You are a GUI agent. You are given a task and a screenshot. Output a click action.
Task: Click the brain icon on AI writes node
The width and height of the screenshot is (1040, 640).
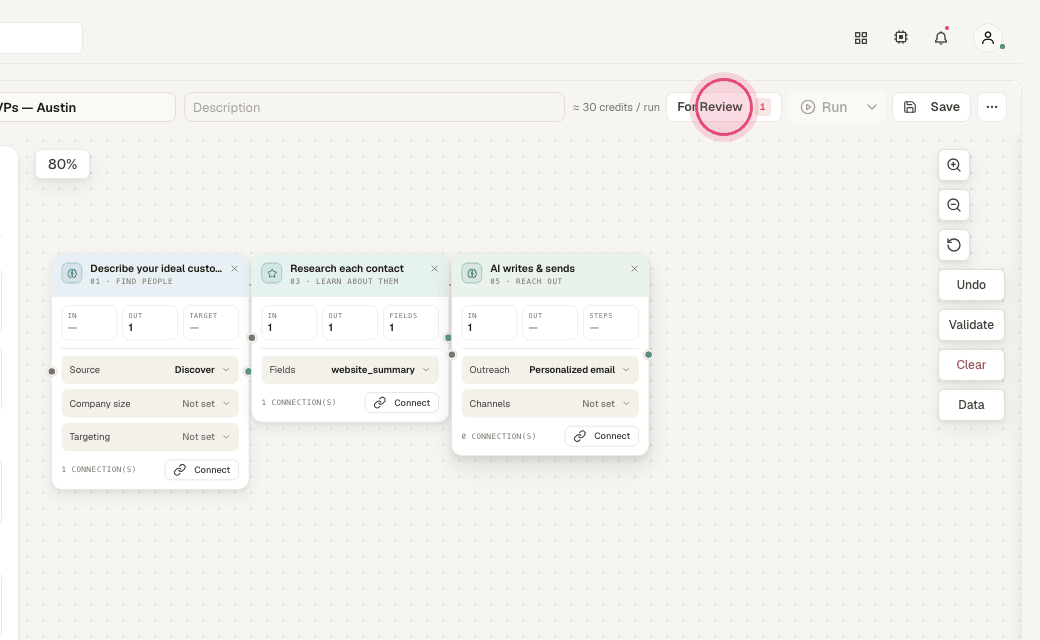tap(472, 273)
